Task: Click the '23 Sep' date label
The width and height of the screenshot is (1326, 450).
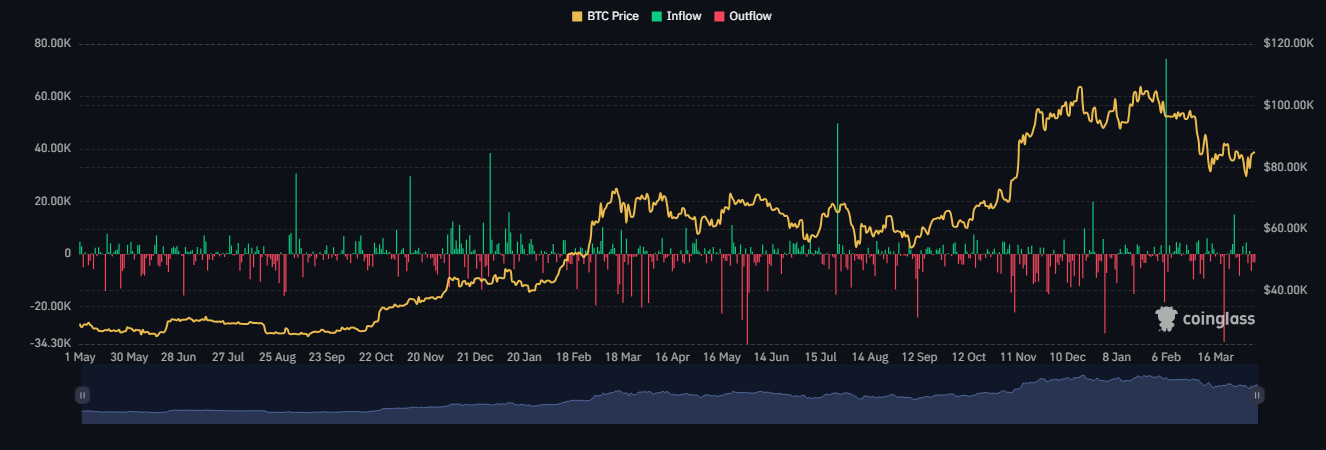Action: point(326,357)
